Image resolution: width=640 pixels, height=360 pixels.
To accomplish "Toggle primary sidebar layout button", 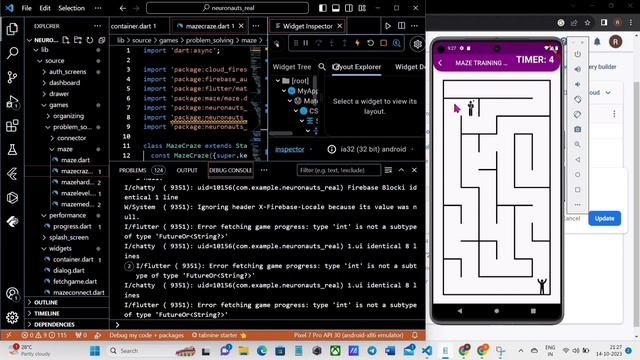I will tap(322, 8).
